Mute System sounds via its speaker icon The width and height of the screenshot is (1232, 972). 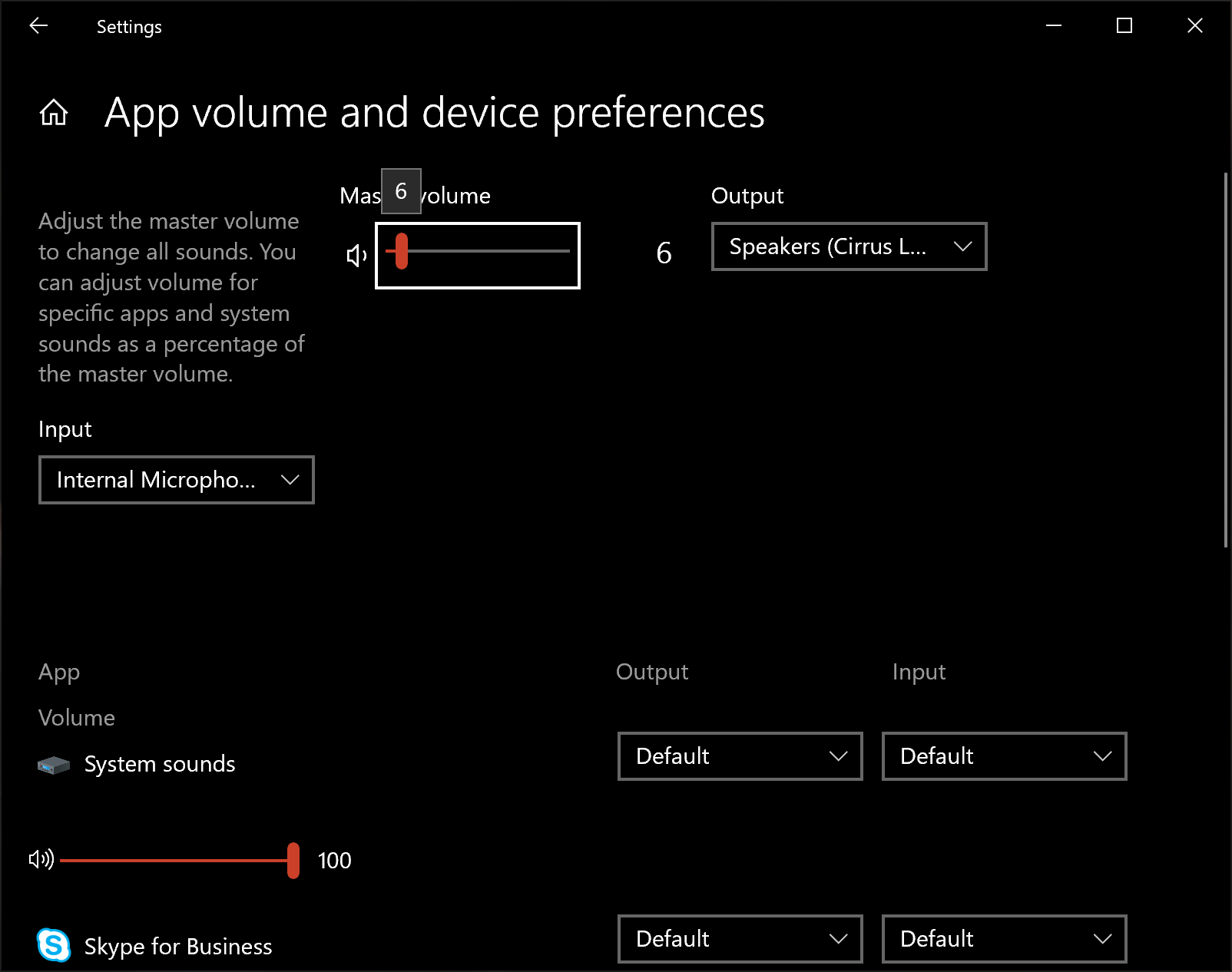[41, 859]
